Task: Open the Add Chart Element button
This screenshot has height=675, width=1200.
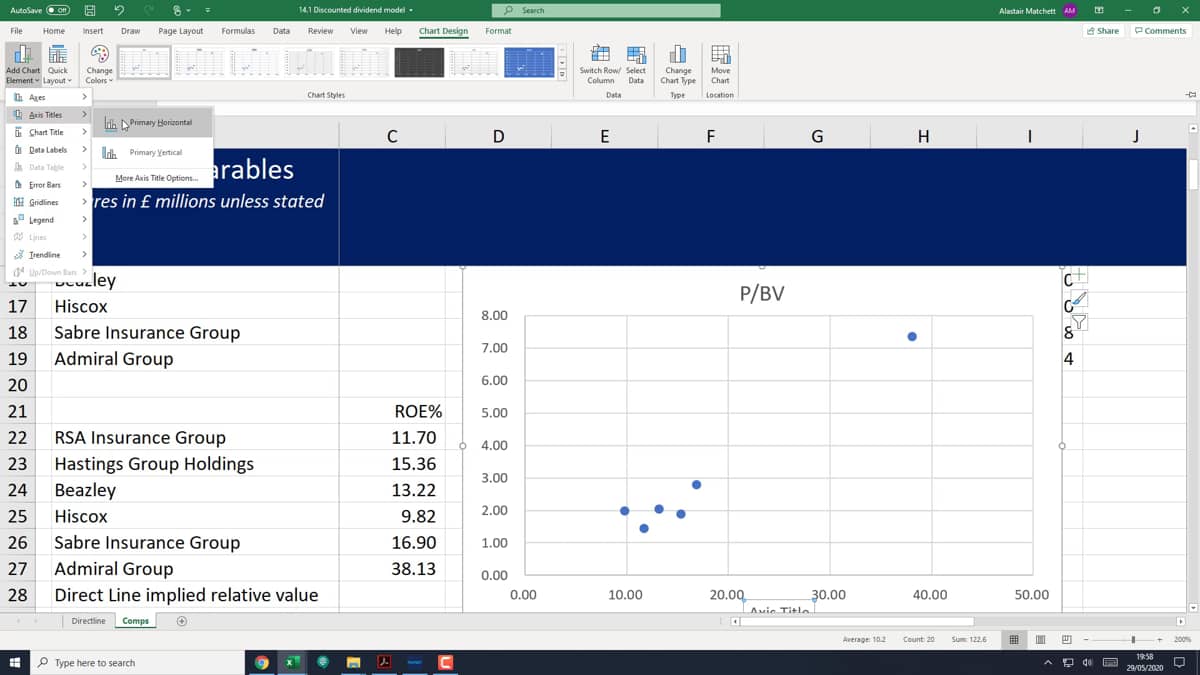Action: pos(23,65)
